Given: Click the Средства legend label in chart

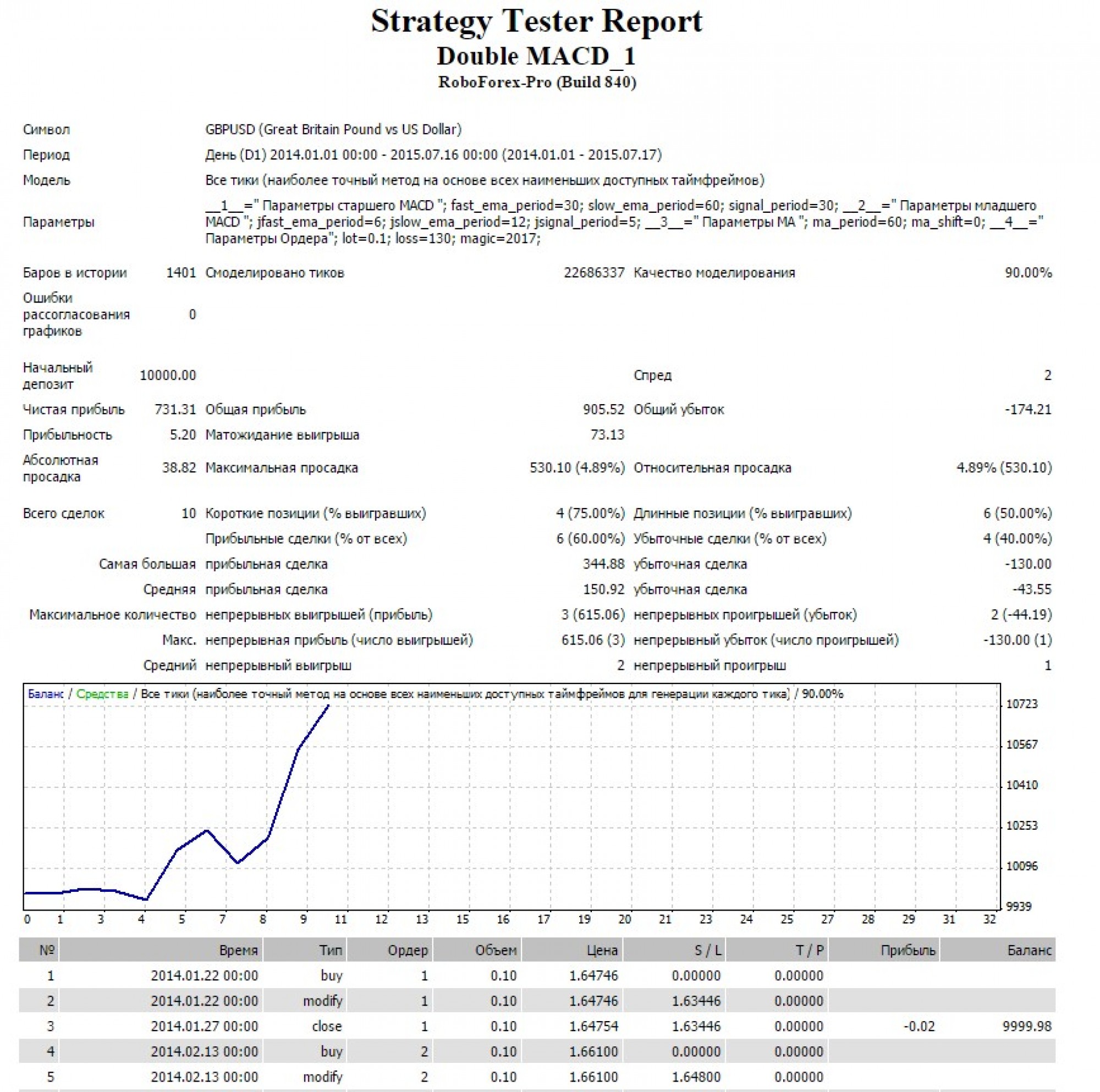Looking at the screenshot, I should (102, 694).
